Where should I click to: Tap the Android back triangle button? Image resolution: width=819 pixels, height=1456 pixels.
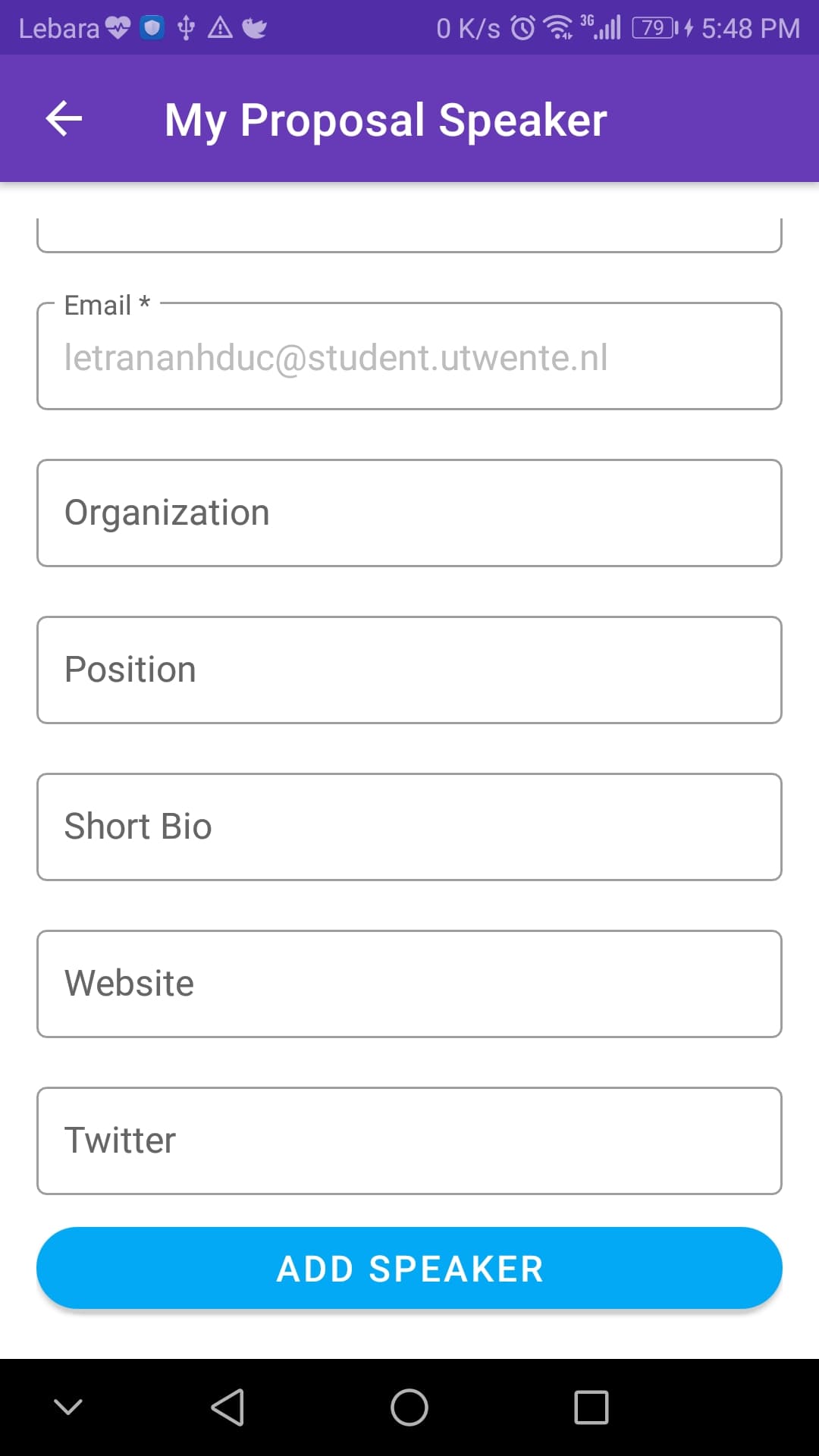click(x=227, y=1407)
